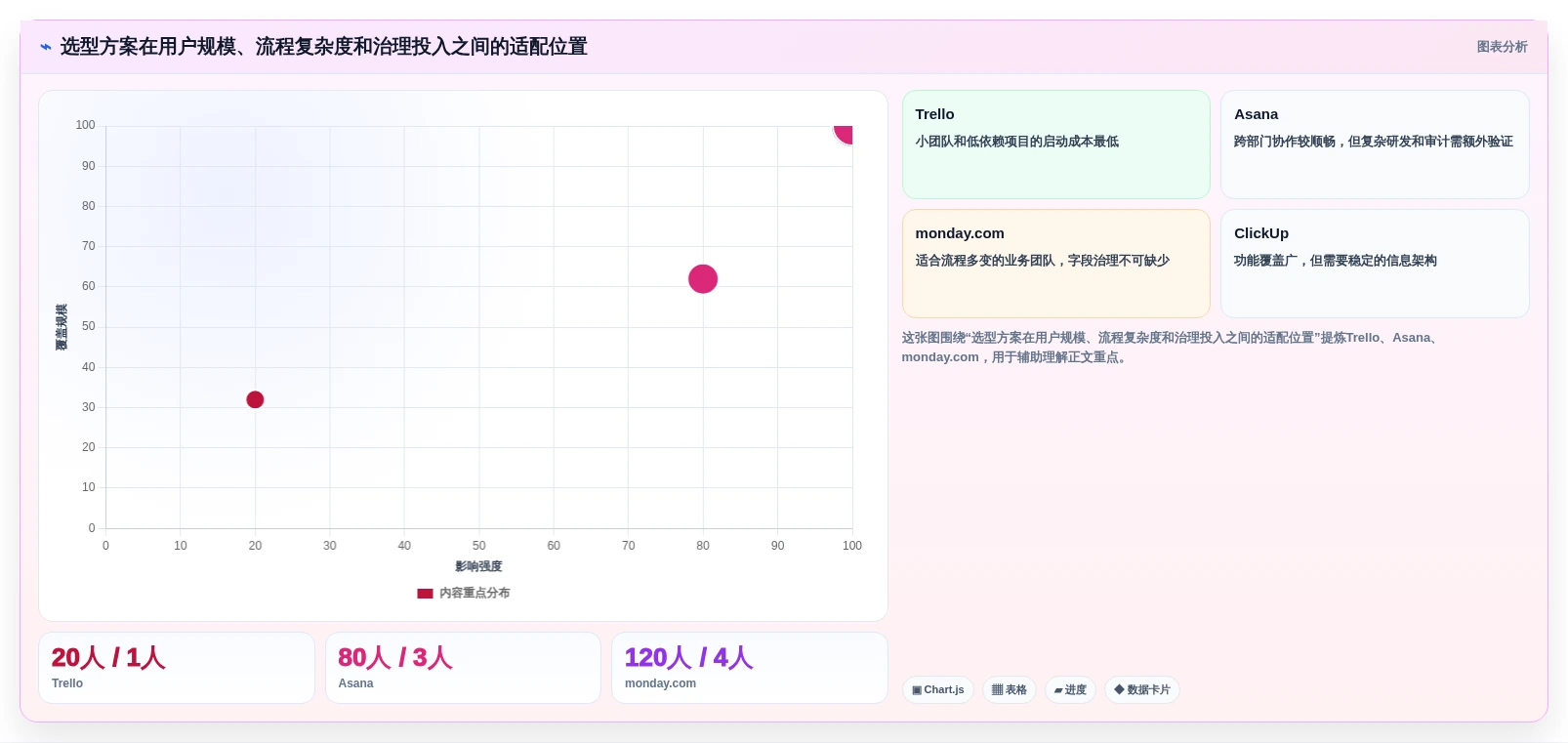
Task: Select the 数据卡片 tag
Action: (x=1142, y=690)
